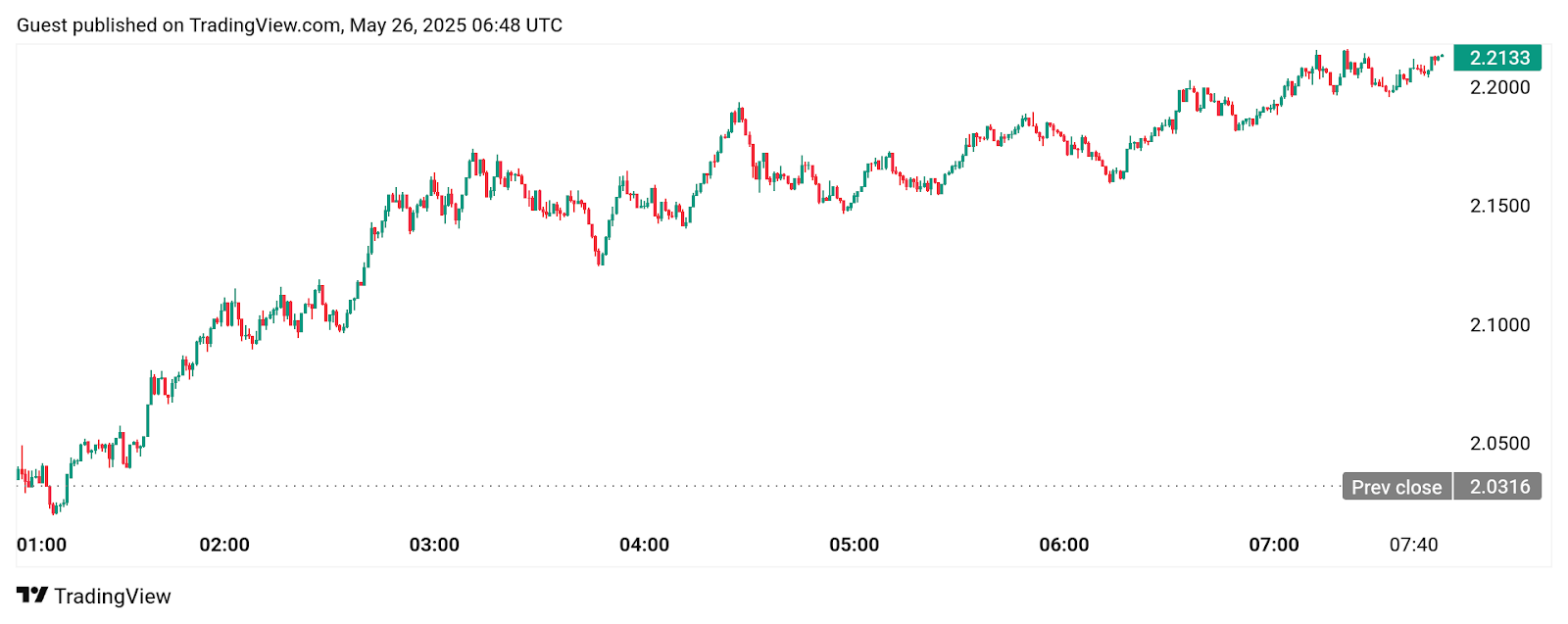Click the gray Prev close label
This screenshot has width=1568, height=624.
1396,487
